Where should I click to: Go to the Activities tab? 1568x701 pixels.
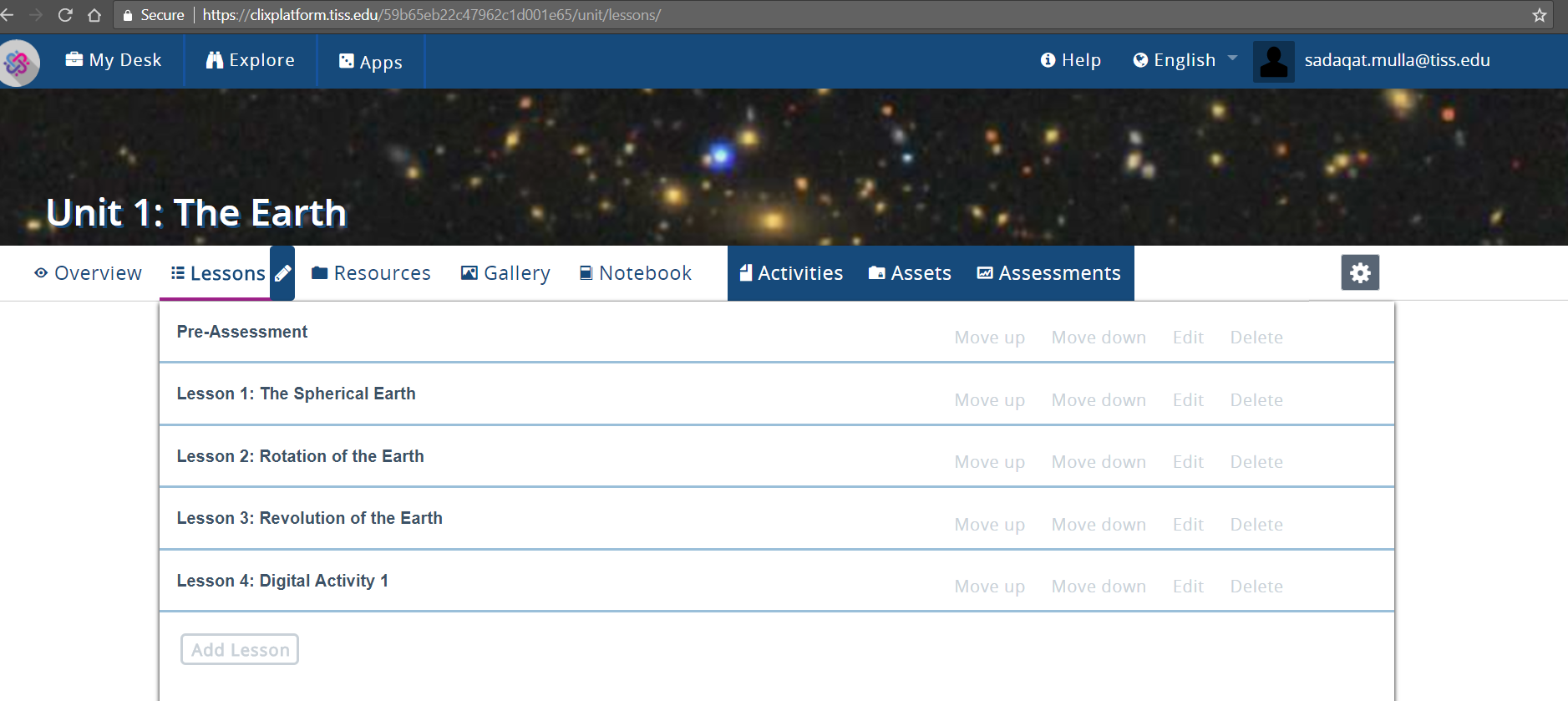(791, 273)
